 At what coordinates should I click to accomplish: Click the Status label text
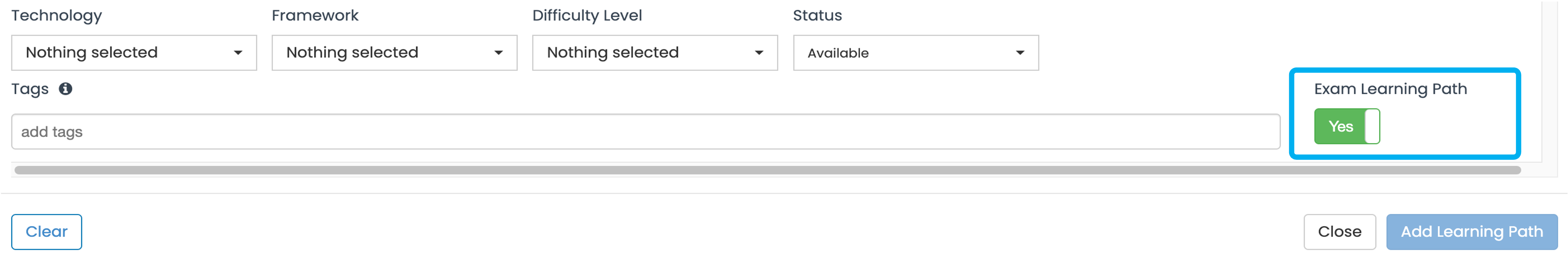point(817,15)
